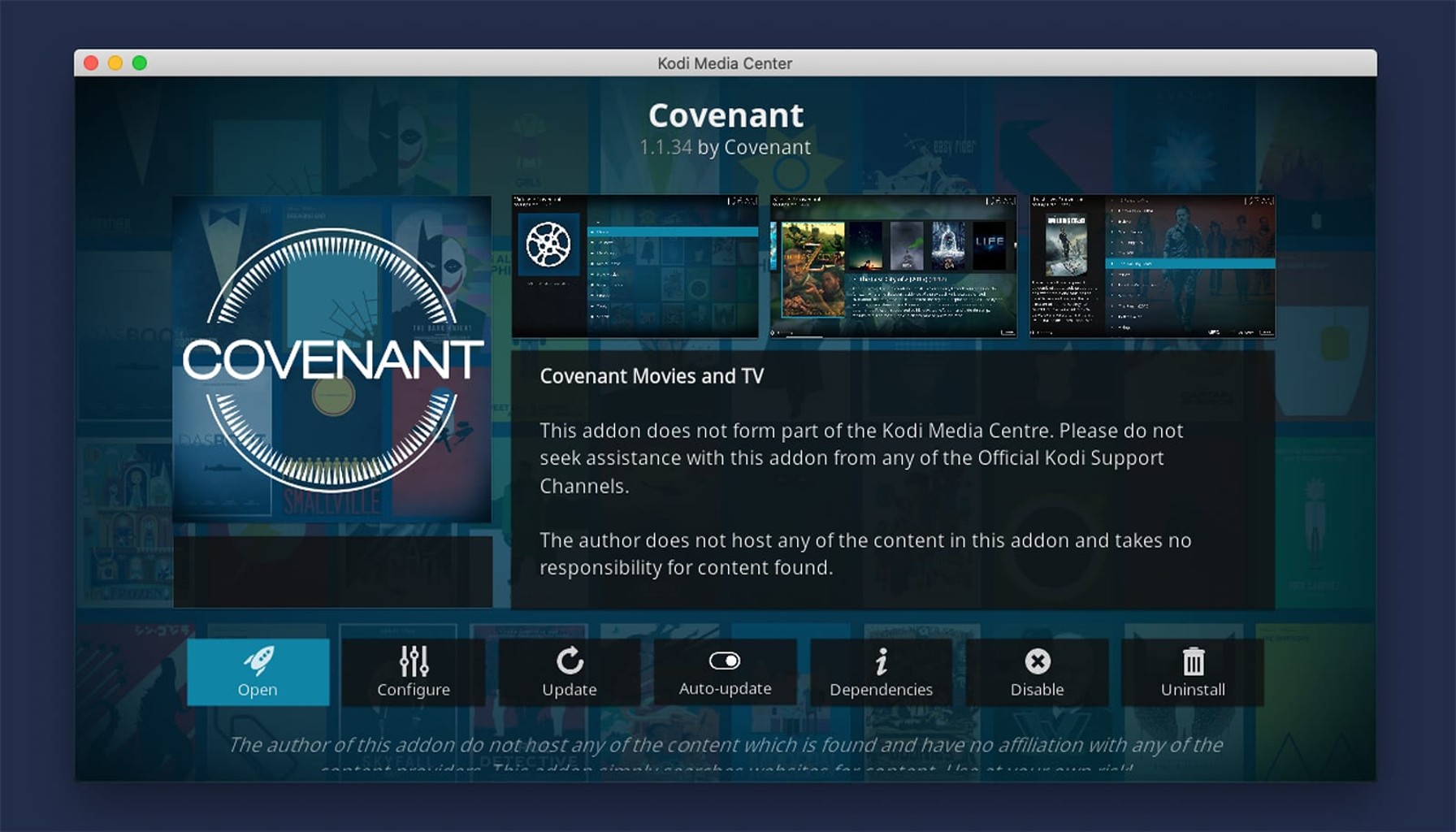Click the Update refresh arrow icon

[570, 661]
